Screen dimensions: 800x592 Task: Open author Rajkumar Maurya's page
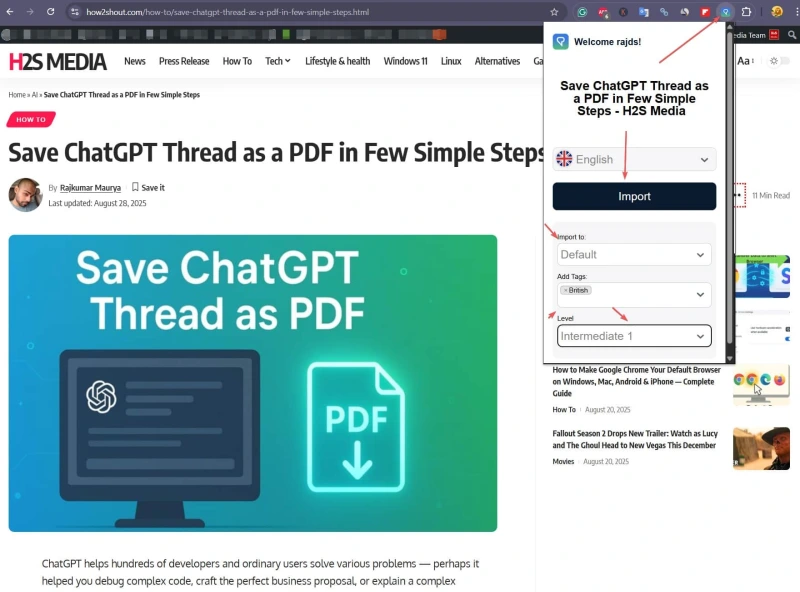pyautogui.click(x=90, y=187)
